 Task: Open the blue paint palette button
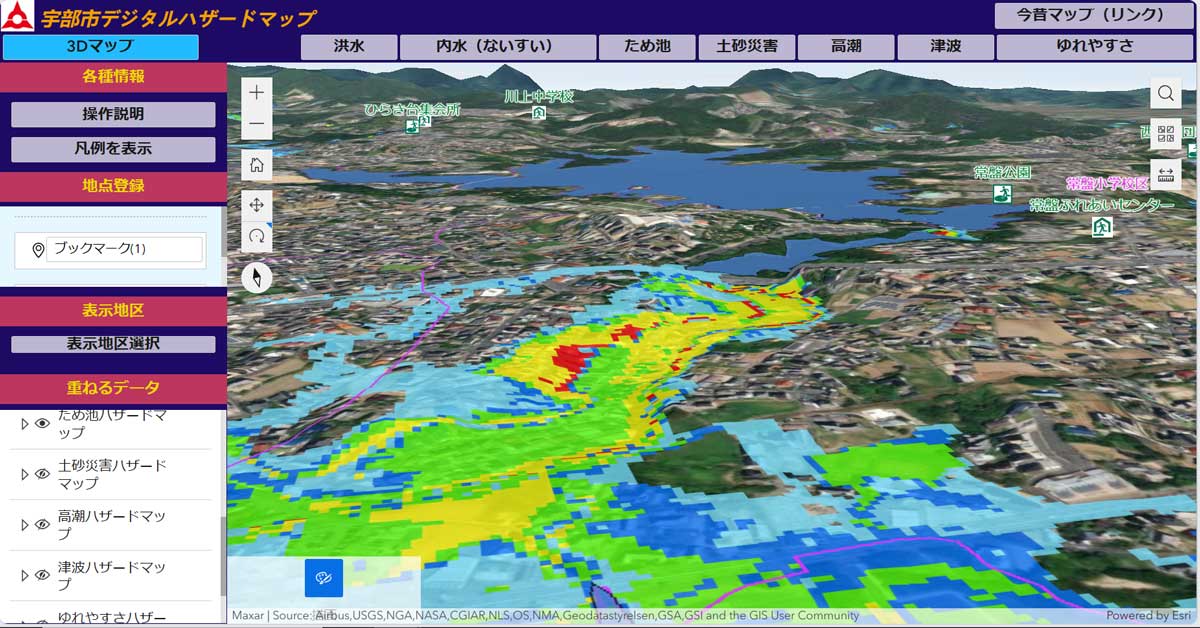324,578
